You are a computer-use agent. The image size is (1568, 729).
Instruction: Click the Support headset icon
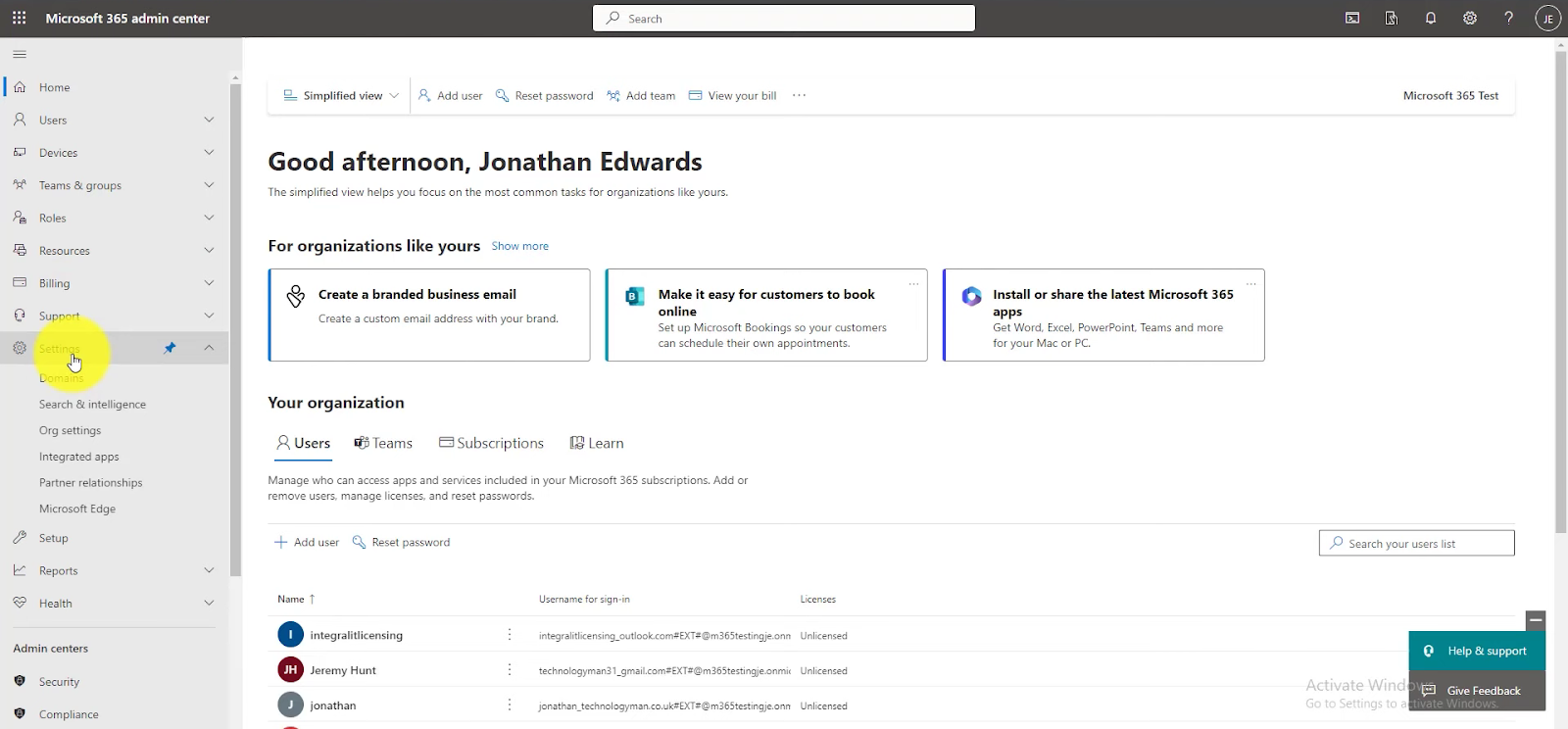20,316
